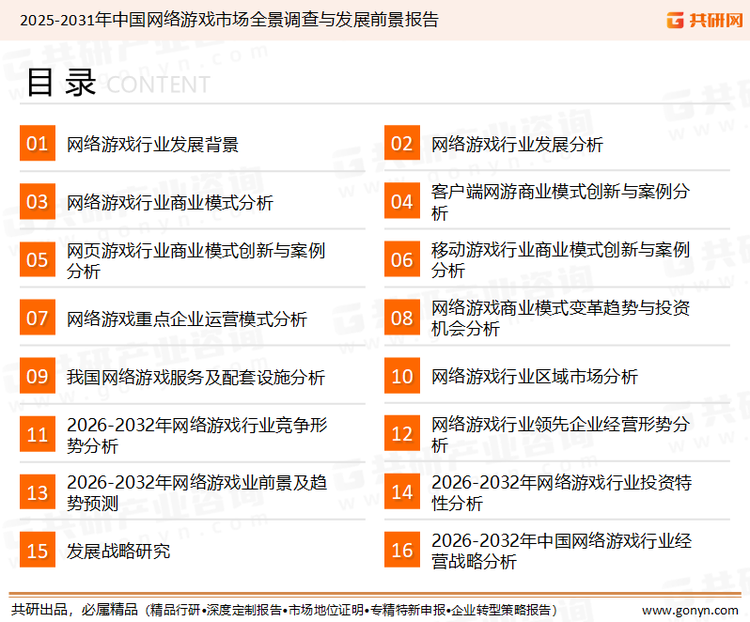Click the orange 12 number box

[402, 434]
